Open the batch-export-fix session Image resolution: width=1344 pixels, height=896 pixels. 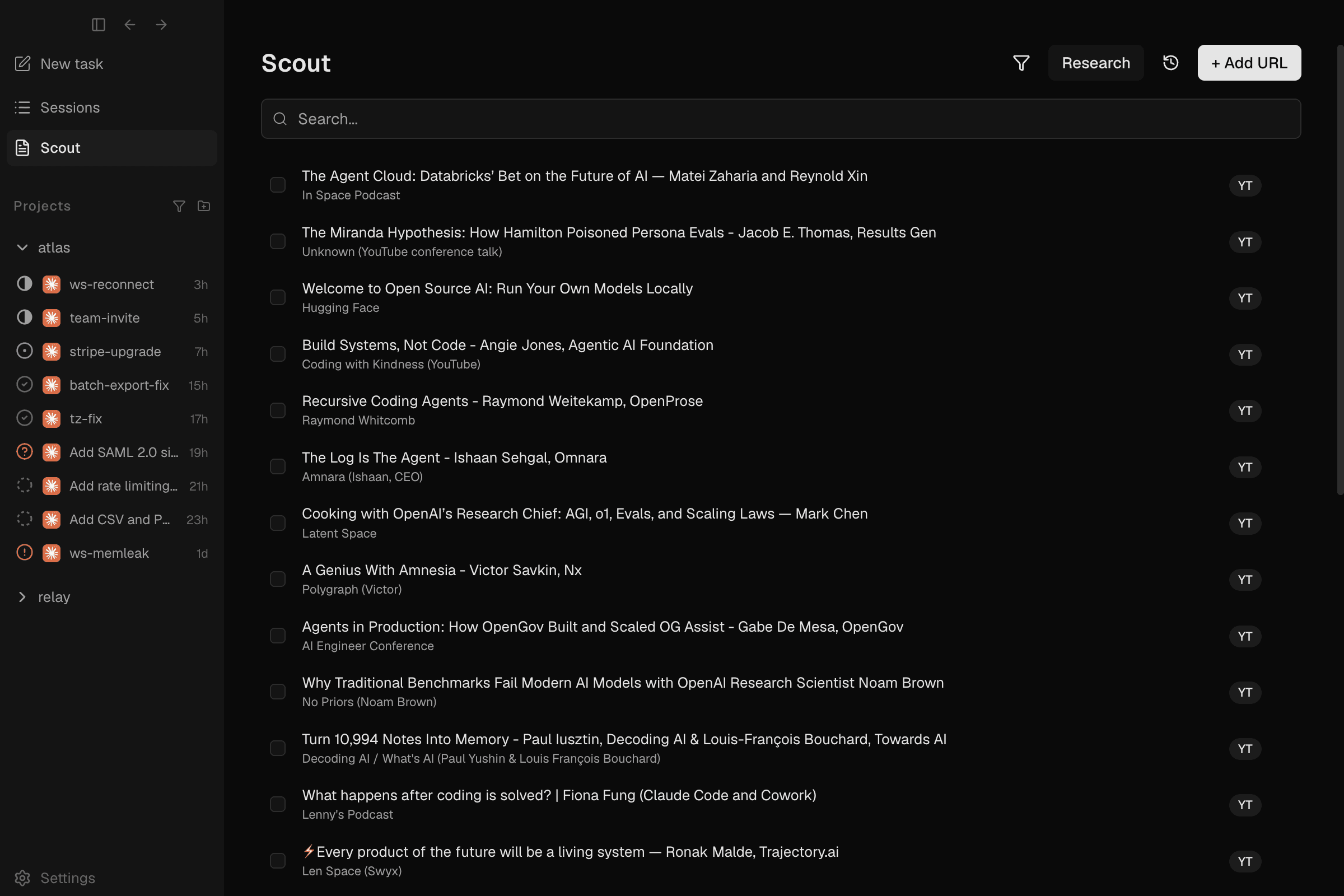pos(112,385)
